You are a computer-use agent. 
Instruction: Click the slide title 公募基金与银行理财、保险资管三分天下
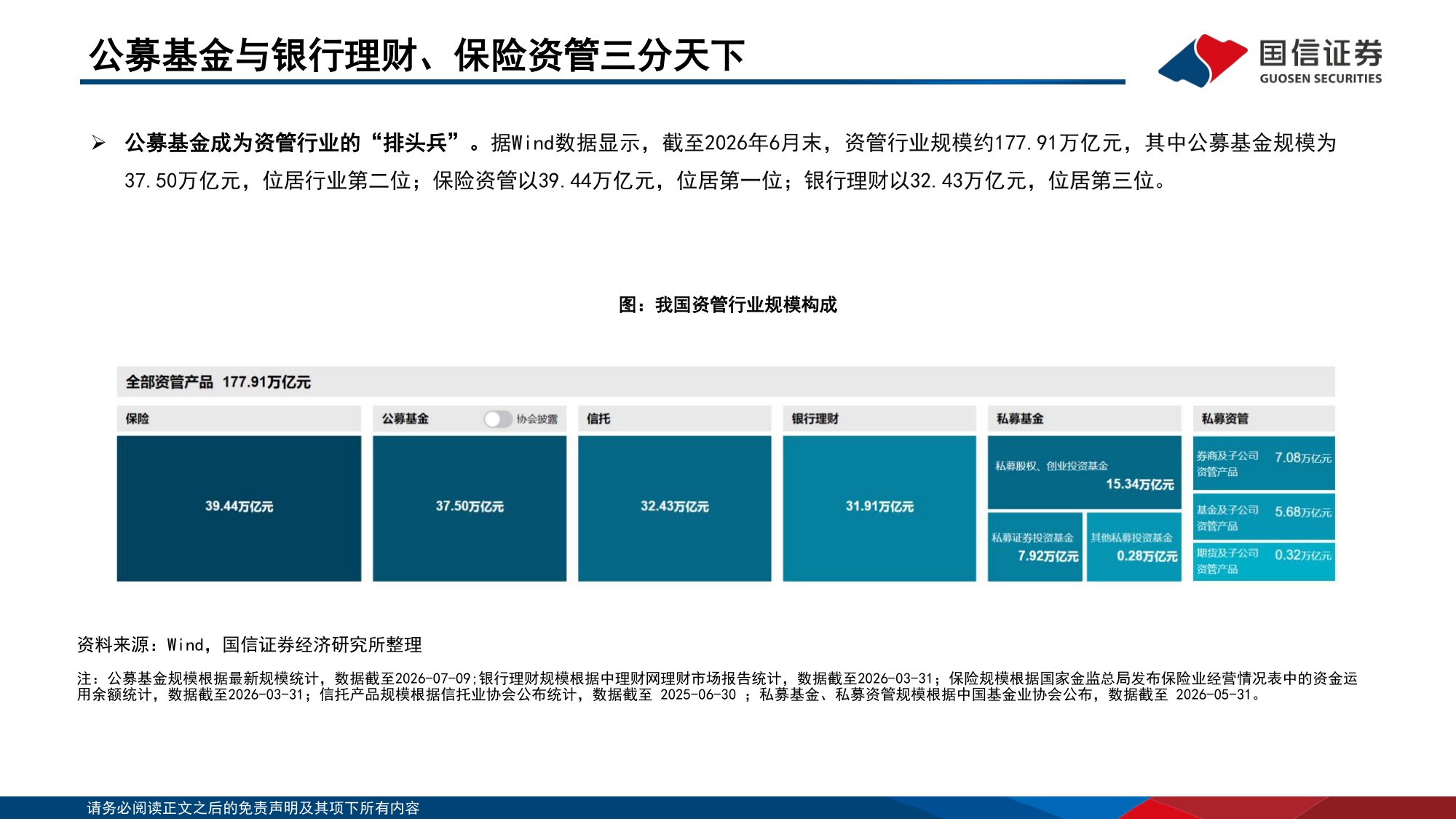(417, 55)
